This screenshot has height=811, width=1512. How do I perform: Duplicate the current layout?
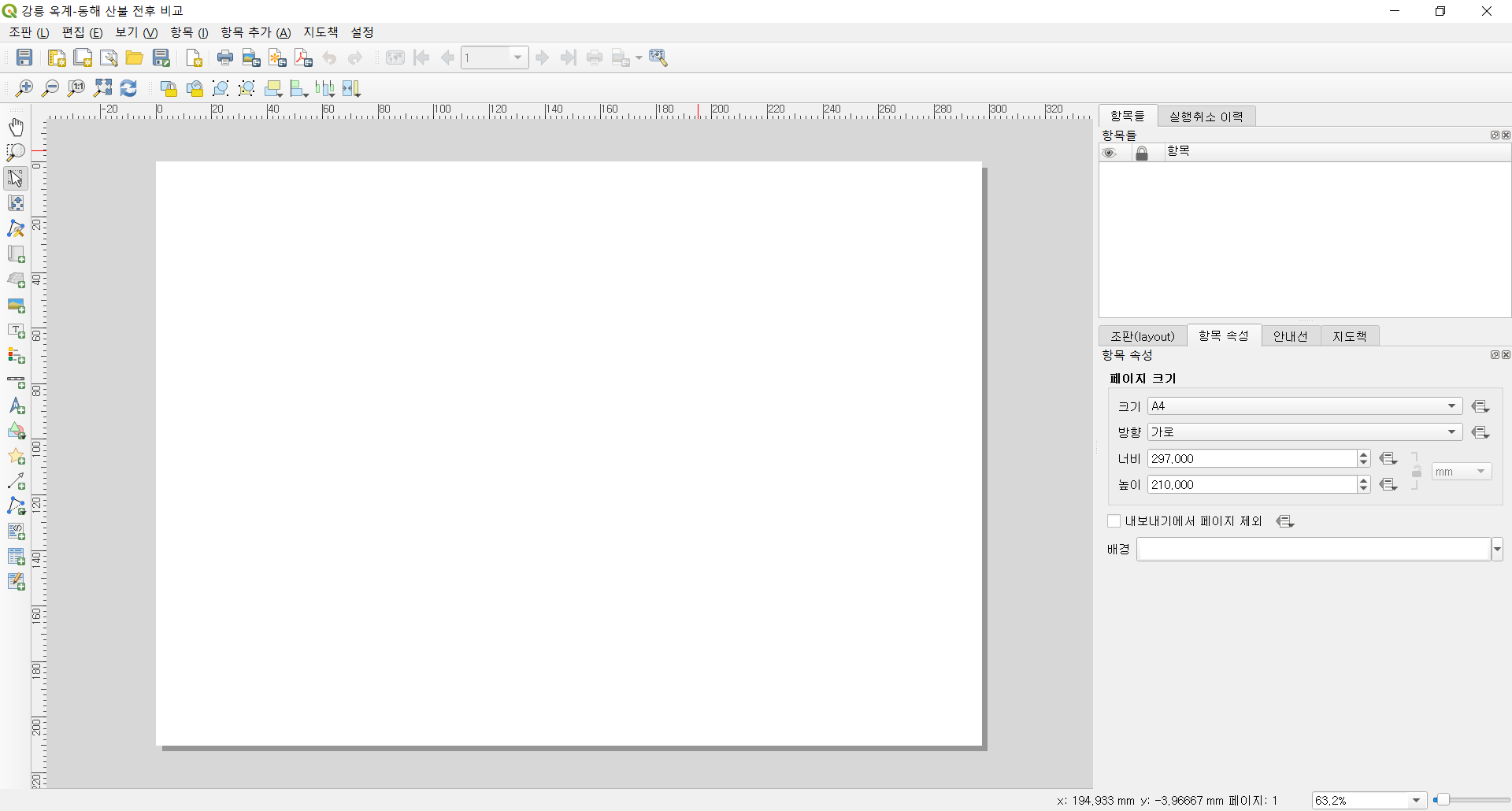pos(83,57)
